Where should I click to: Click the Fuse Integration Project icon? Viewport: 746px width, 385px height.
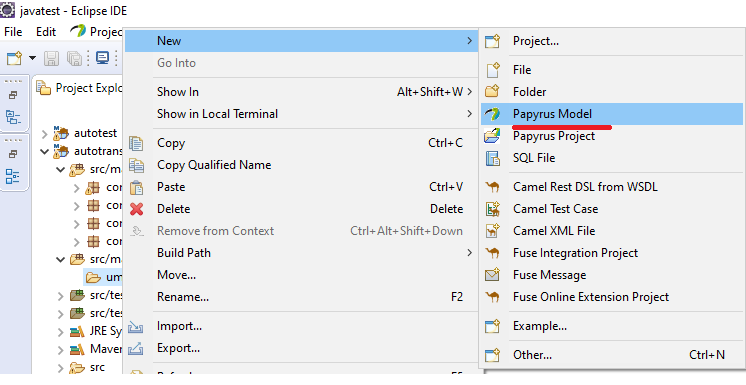492,253
